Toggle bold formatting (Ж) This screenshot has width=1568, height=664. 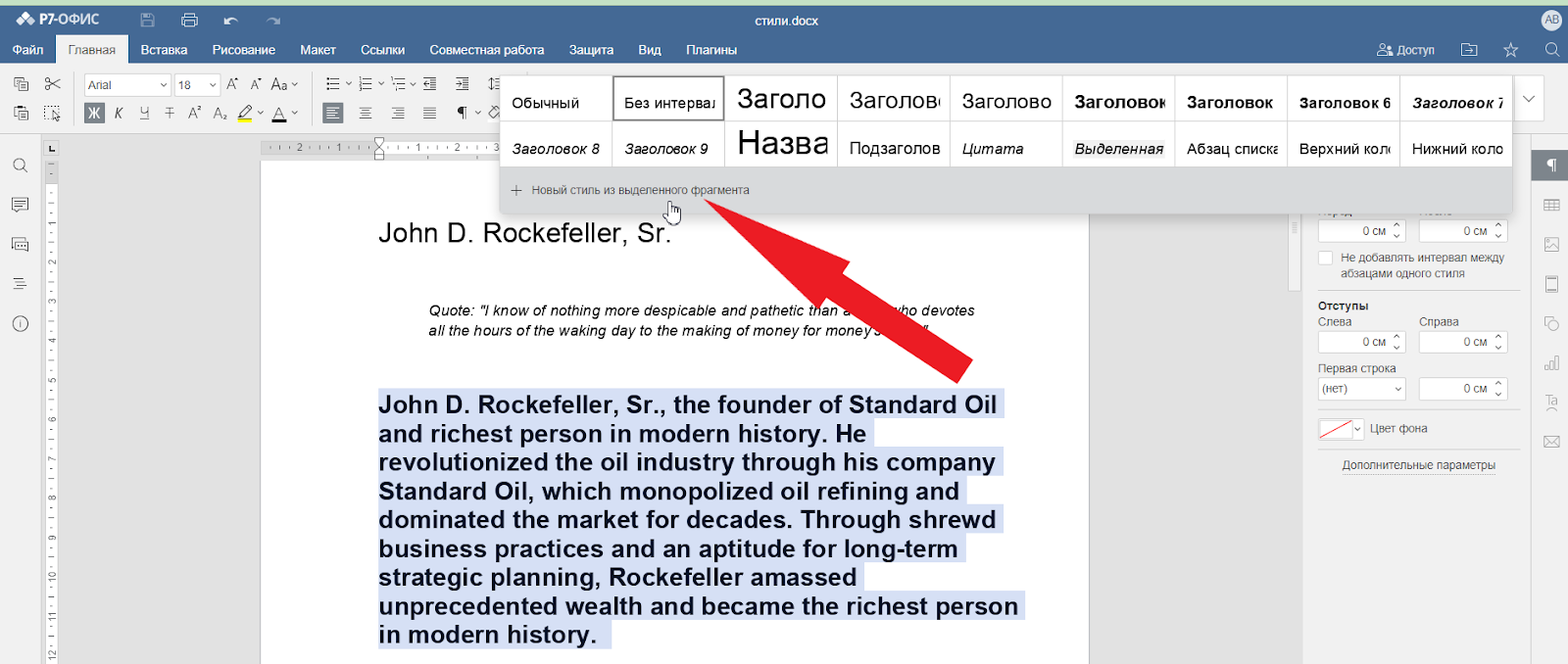point(94,114)
